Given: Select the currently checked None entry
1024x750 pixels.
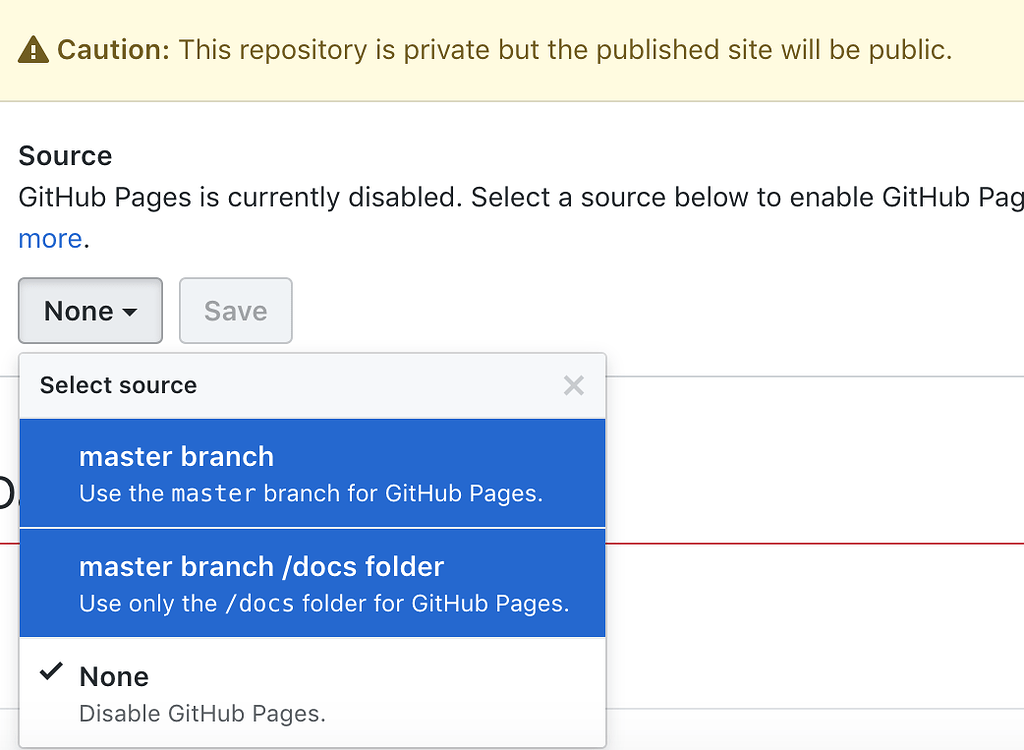Looking at the screenshot, I should pos(113,676).
